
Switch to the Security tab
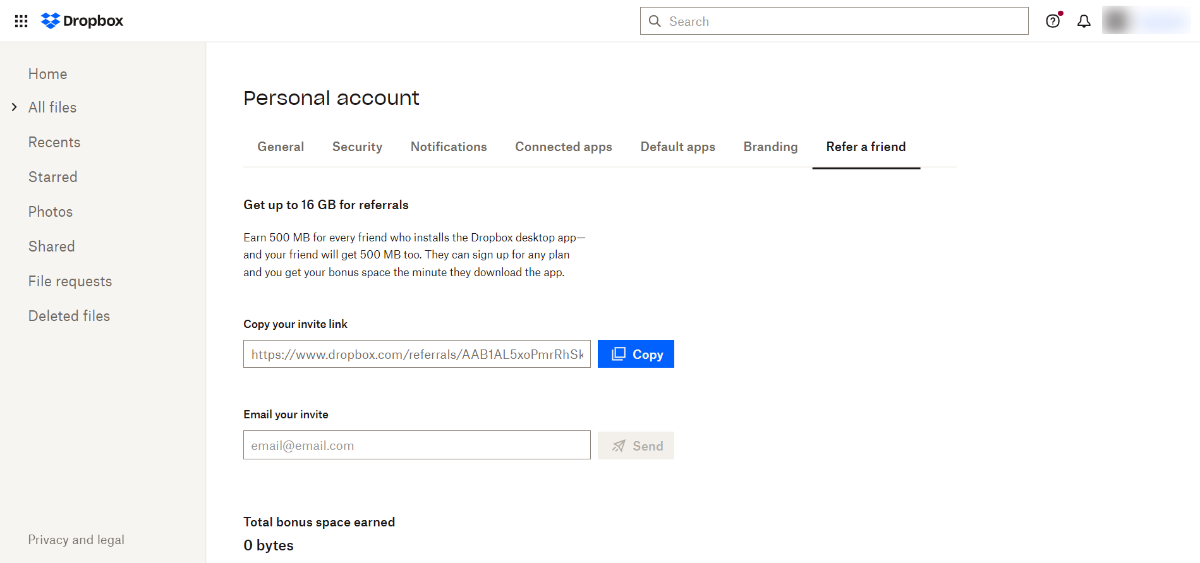(357, 147)
